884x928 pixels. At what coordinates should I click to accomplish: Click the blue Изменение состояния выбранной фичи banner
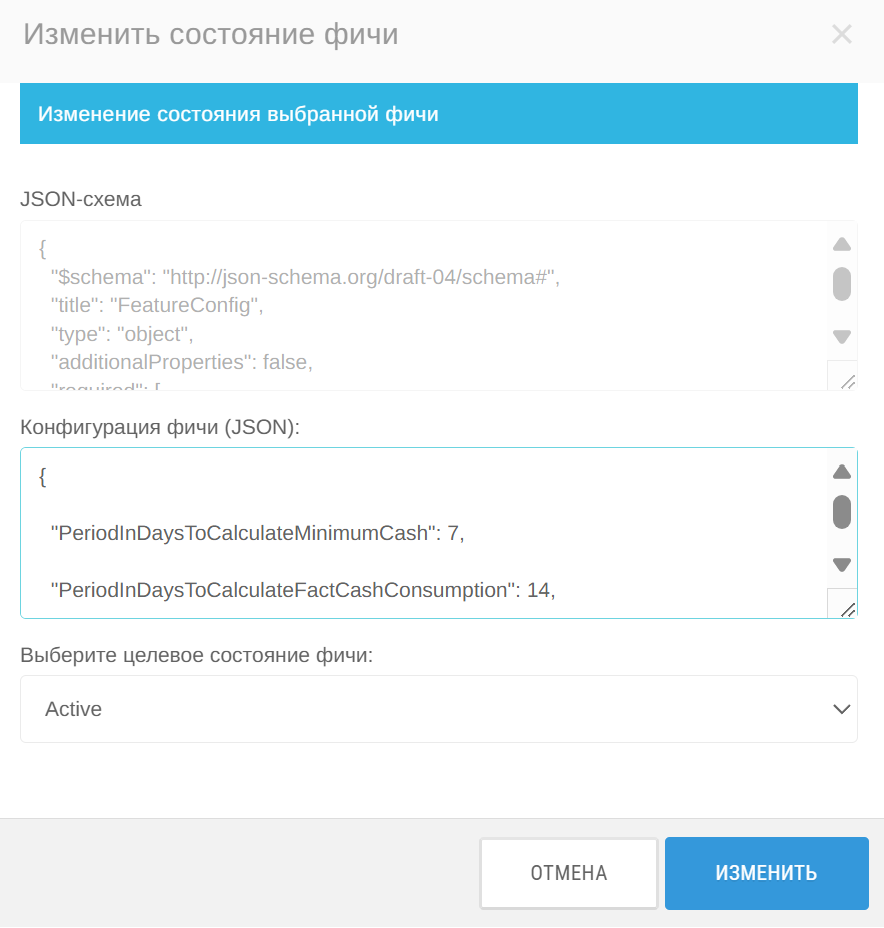pyautogui.click(x=438, y=114)
